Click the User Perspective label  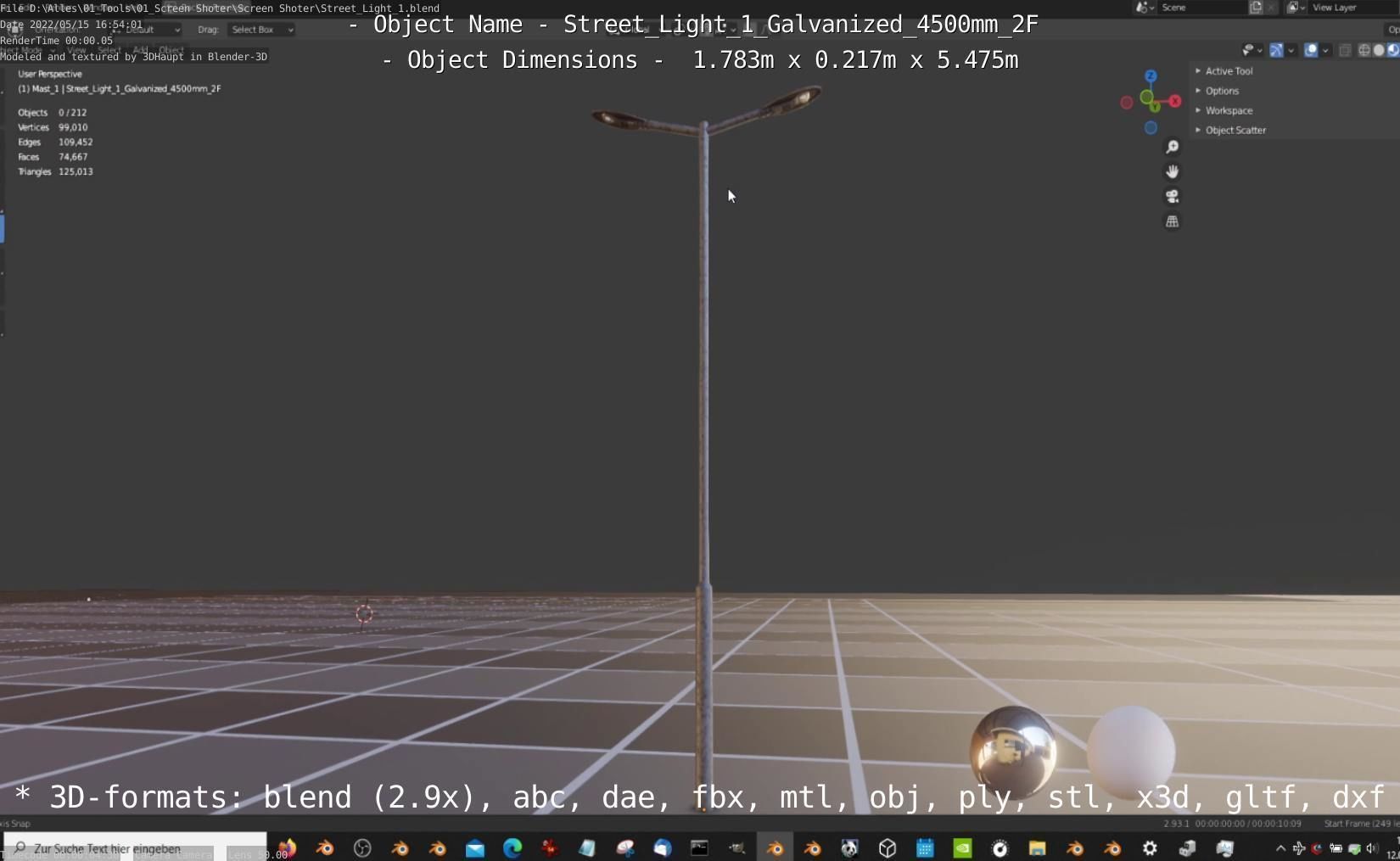pyautogui.click(x=50, y=74)
